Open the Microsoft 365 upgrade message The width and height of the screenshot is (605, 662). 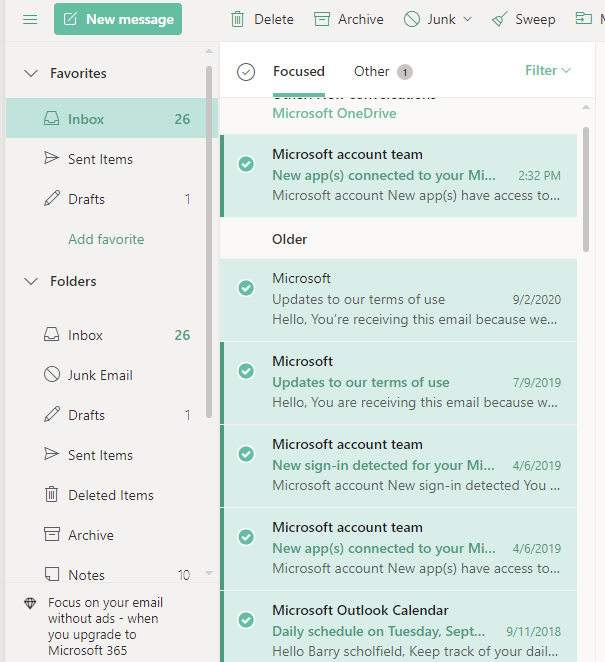105,626
